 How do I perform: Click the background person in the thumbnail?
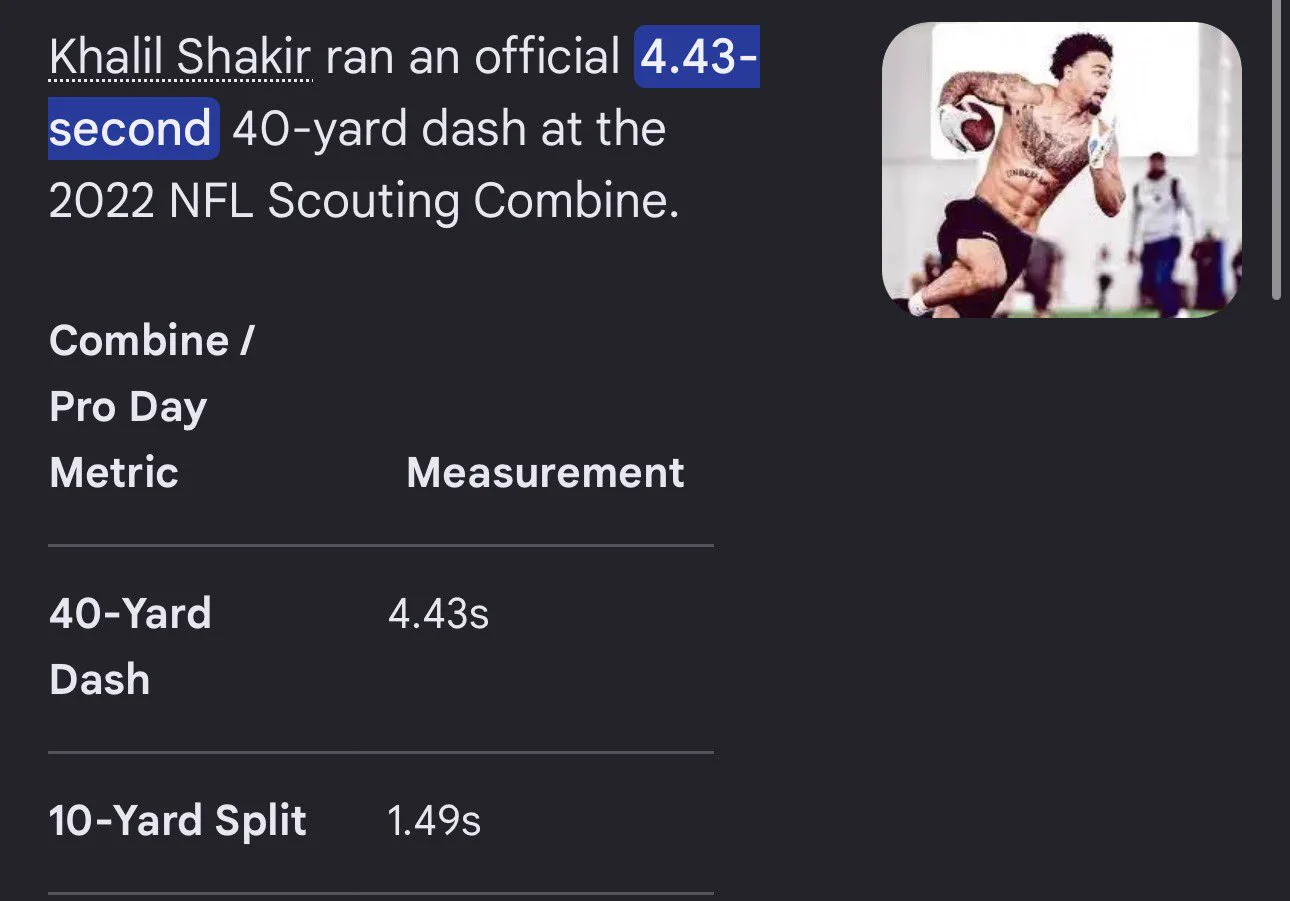[1161, 232]
